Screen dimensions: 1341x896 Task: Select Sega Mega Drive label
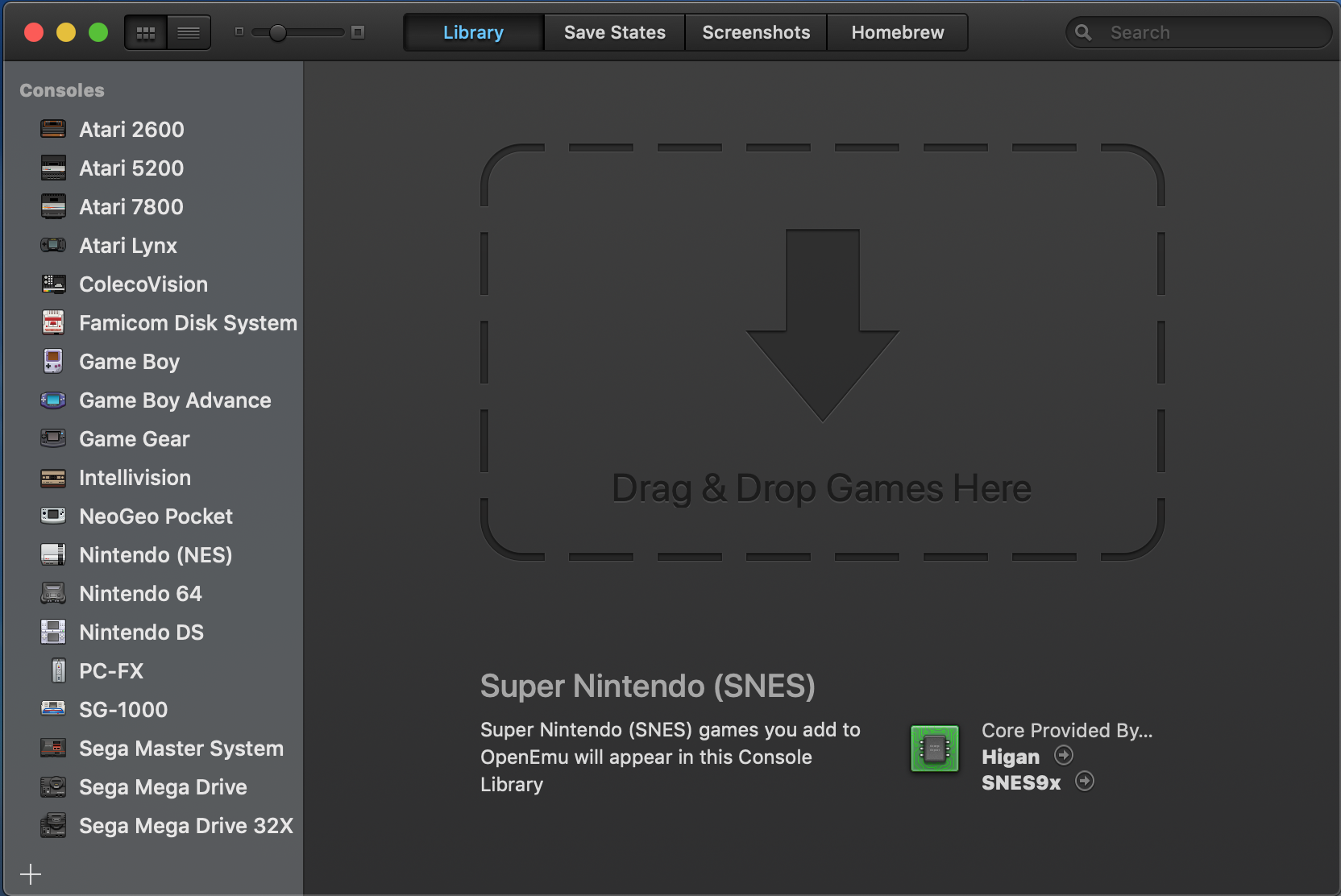point(163,787)
